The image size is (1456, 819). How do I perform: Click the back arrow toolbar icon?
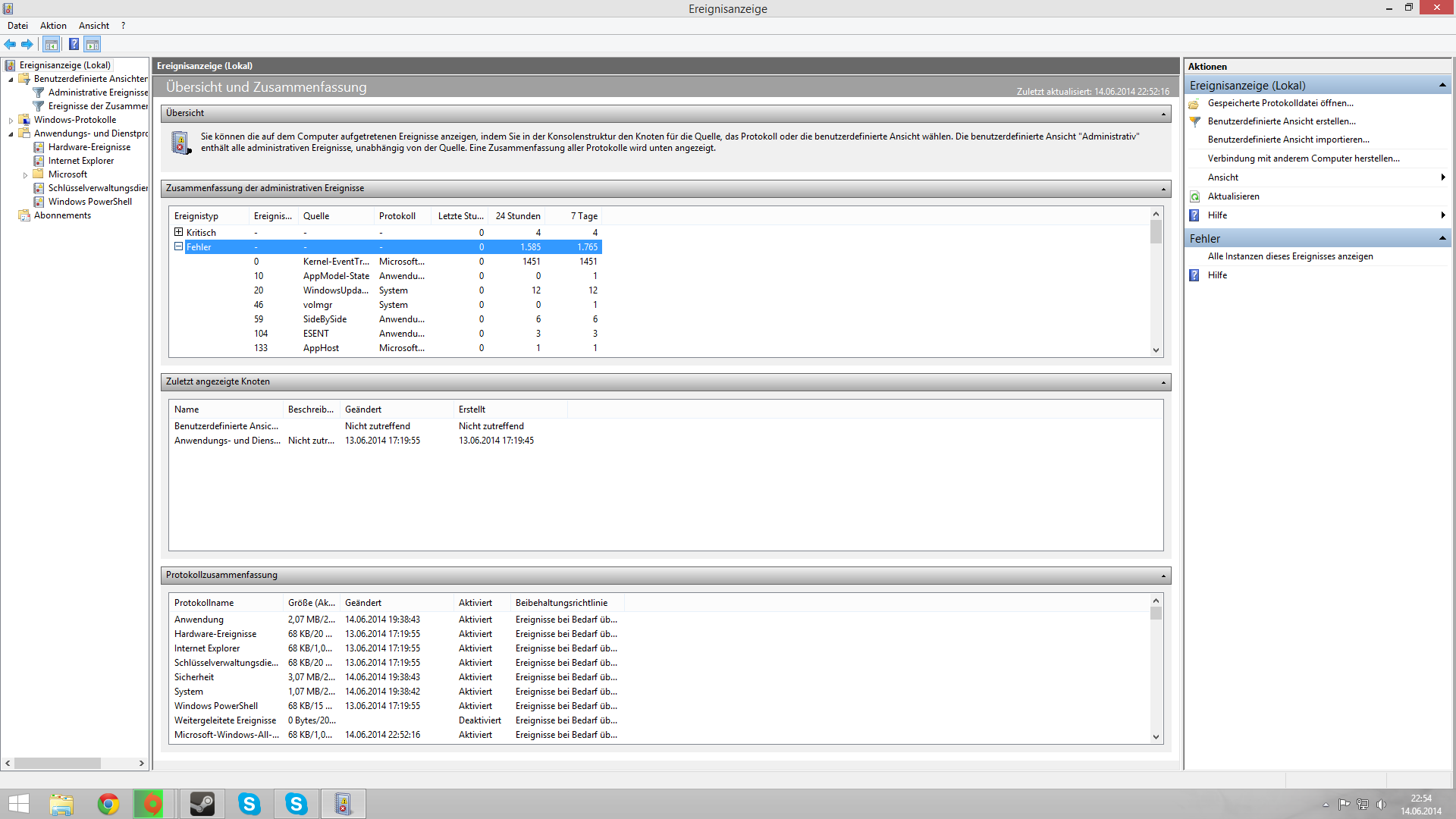10,45
